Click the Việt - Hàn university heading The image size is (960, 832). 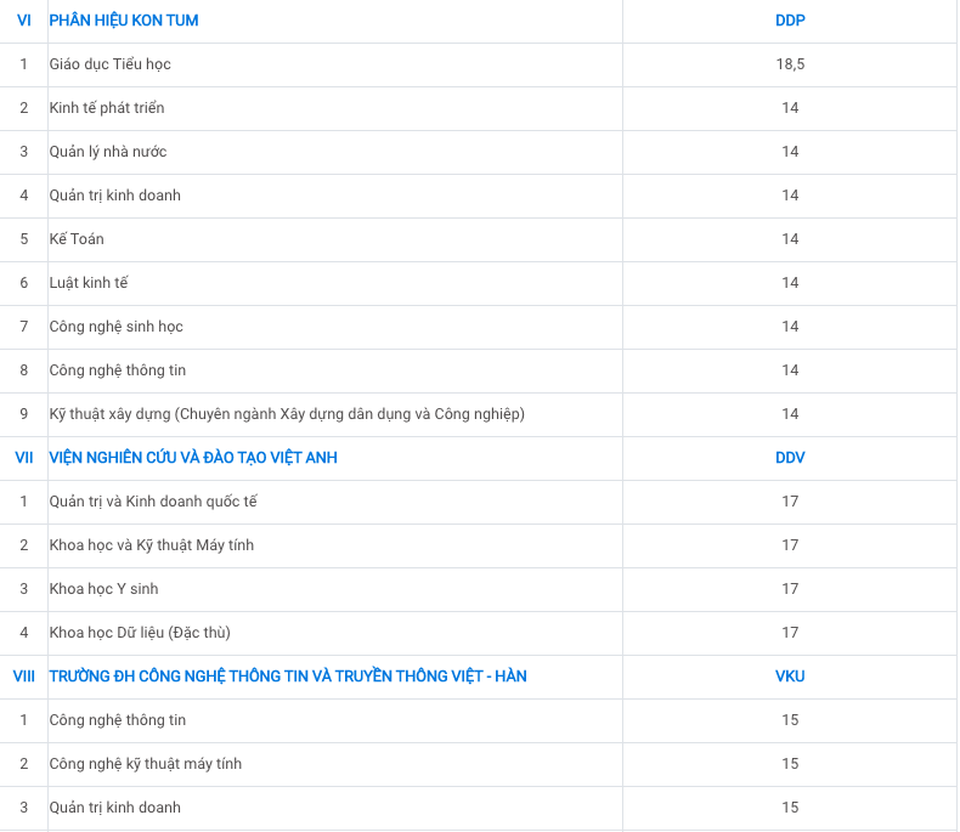point(288,676)
